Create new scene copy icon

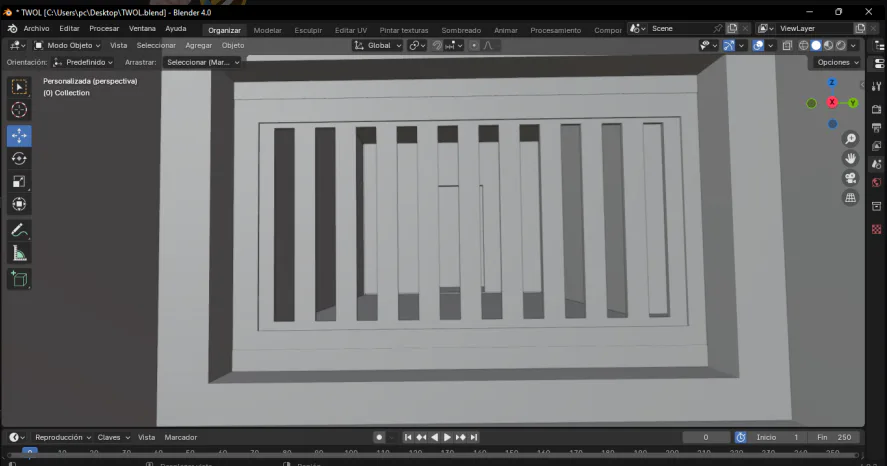click(733, 28)
